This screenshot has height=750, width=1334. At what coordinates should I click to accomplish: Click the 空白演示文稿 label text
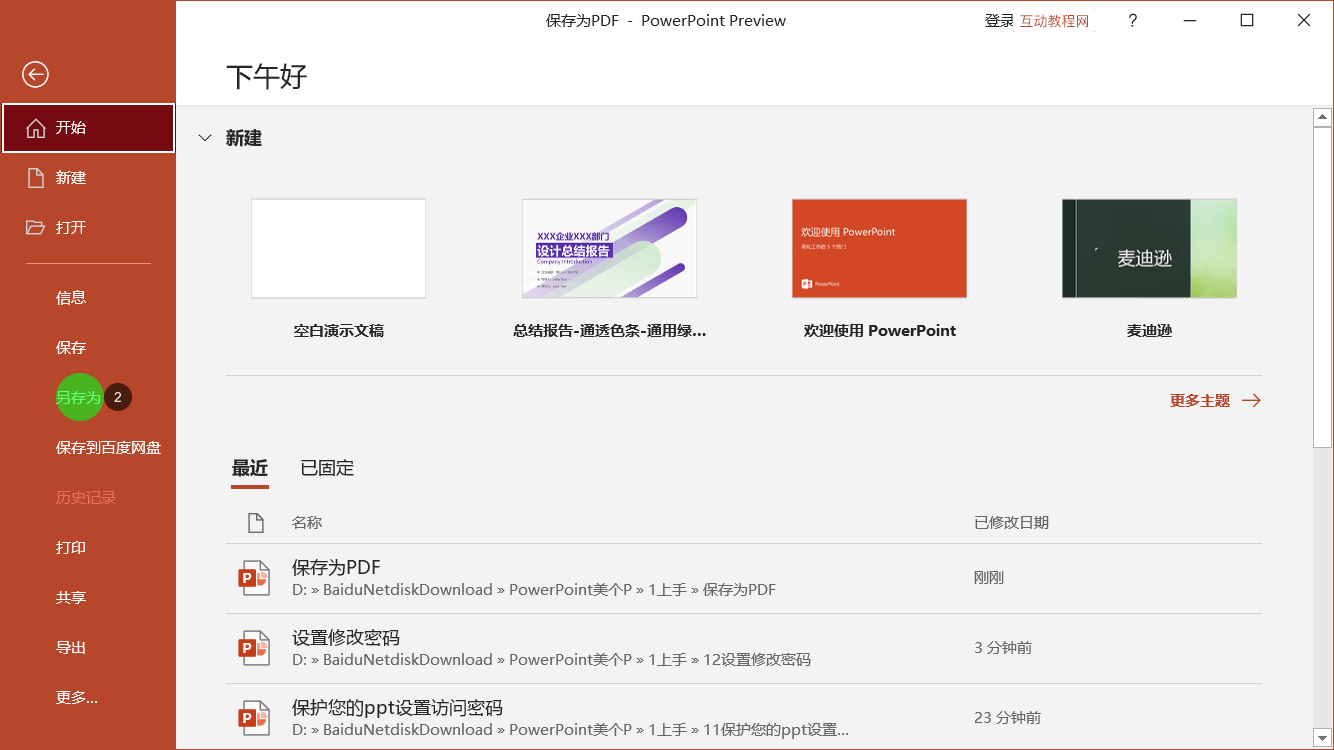(x=338, y=330)
